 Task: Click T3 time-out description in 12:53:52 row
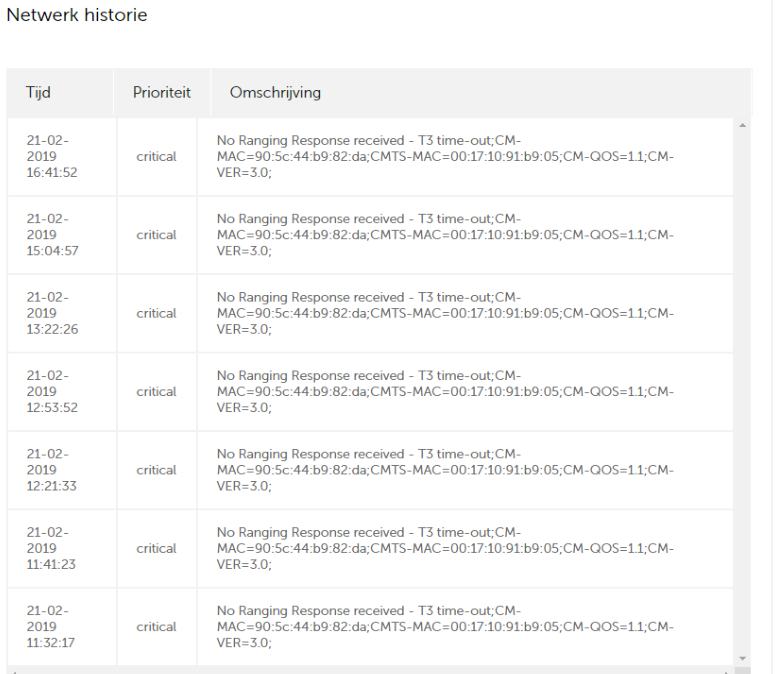point(445,391)
